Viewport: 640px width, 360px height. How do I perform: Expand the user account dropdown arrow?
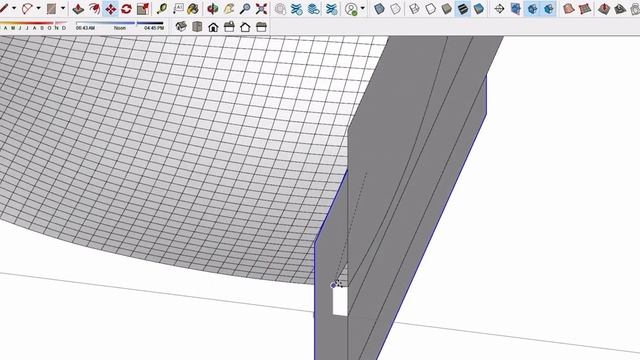coord(362,8)
